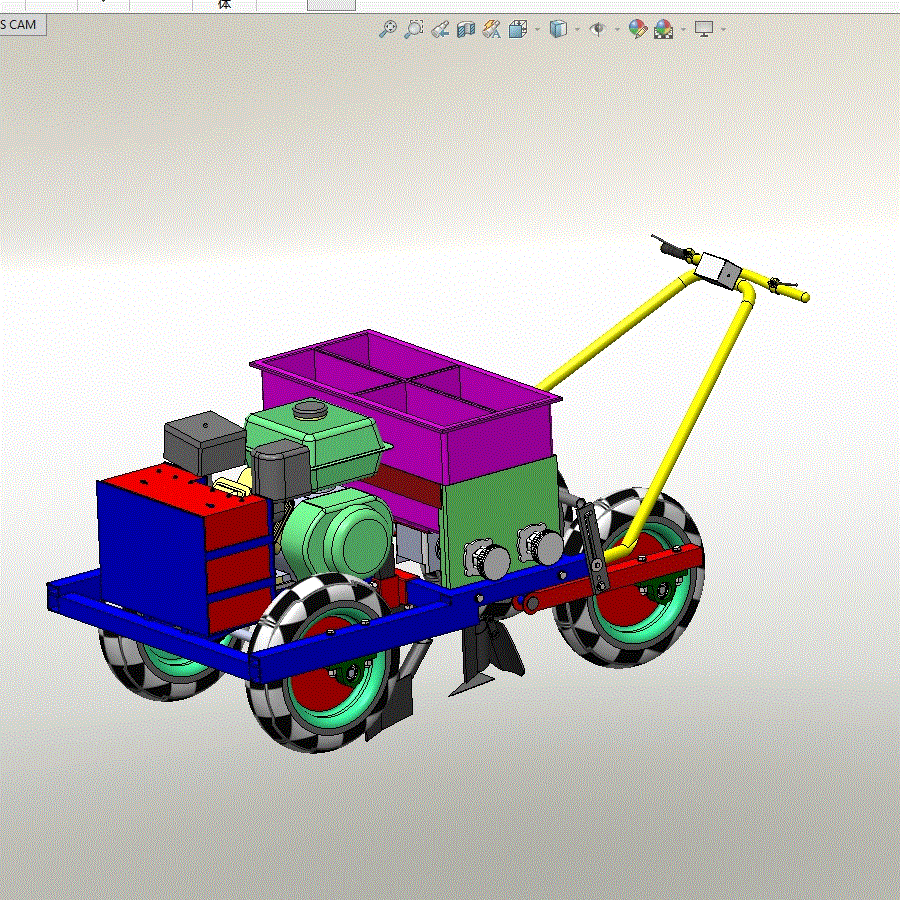Click the Apply Scene icon

pos(664,29)
